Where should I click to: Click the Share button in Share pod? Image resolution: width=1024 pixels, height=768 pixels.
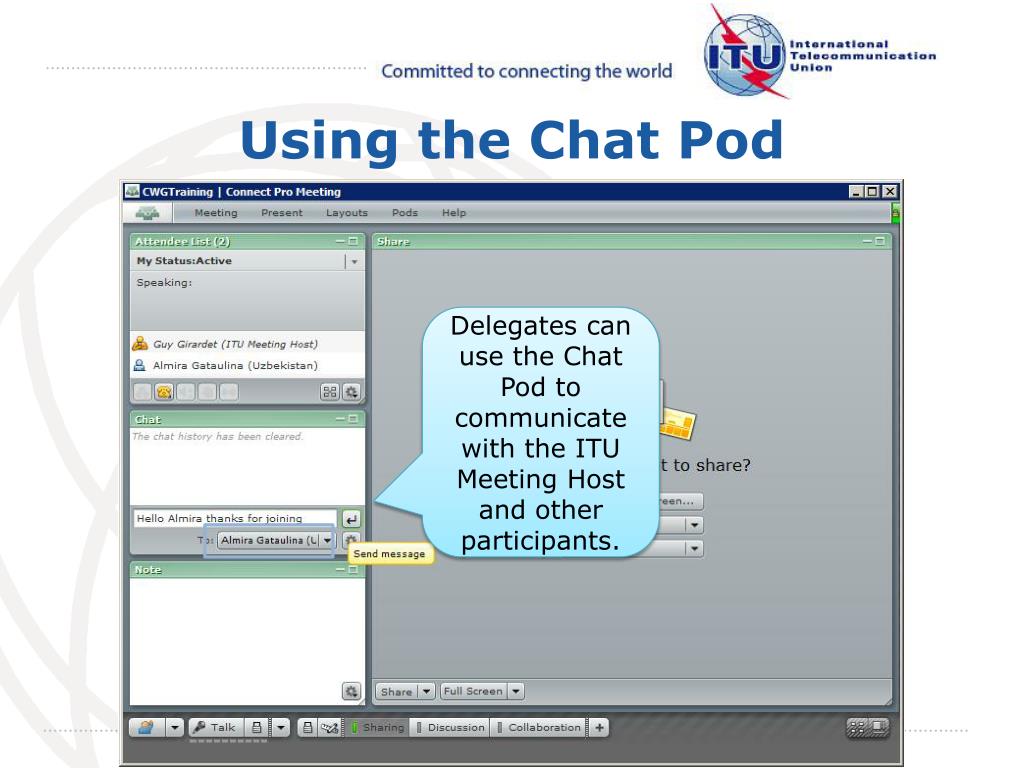click(396, 691)
